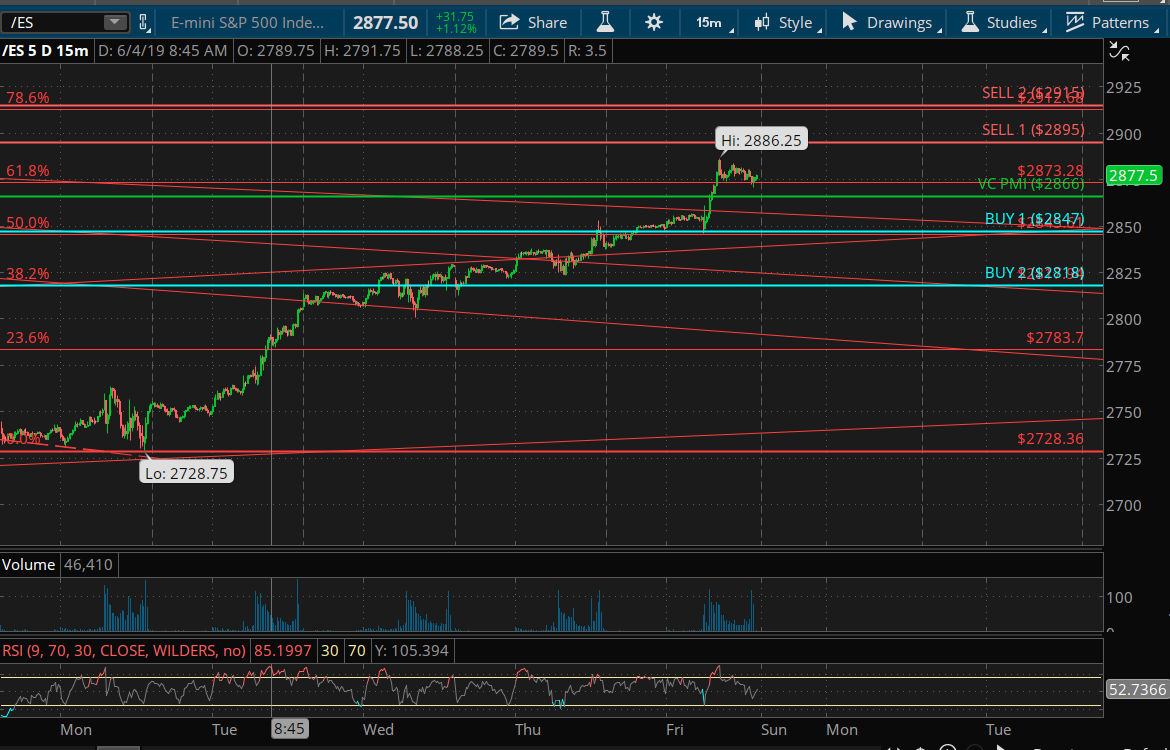Click the Y: 105.394 readout

pos(412,651)
